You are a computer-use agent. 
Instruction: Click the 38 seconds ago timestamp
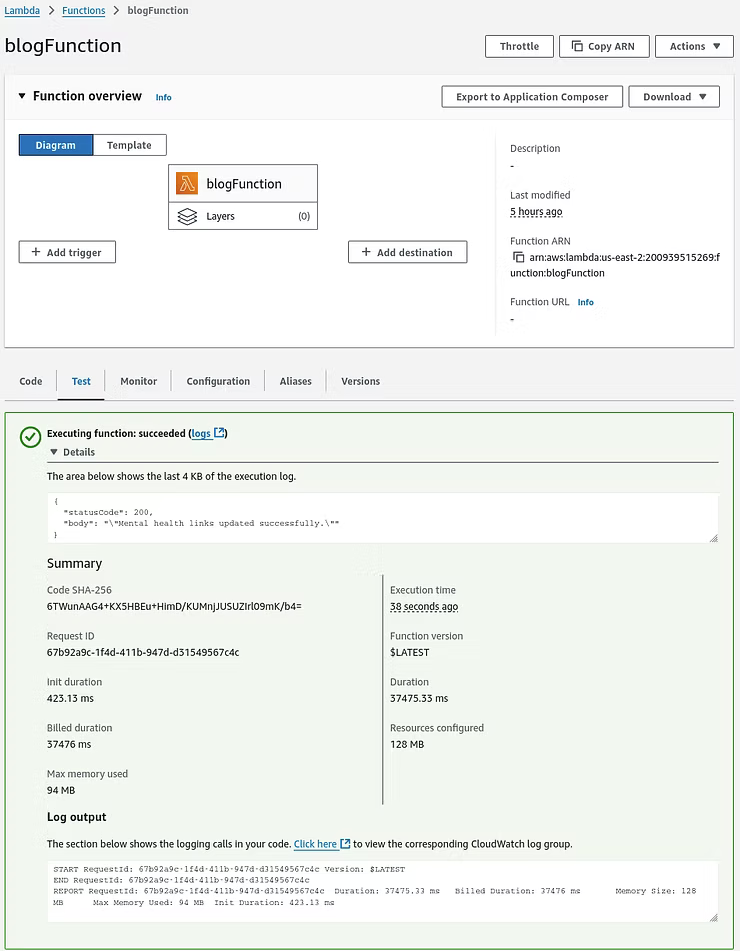[424, 607]
